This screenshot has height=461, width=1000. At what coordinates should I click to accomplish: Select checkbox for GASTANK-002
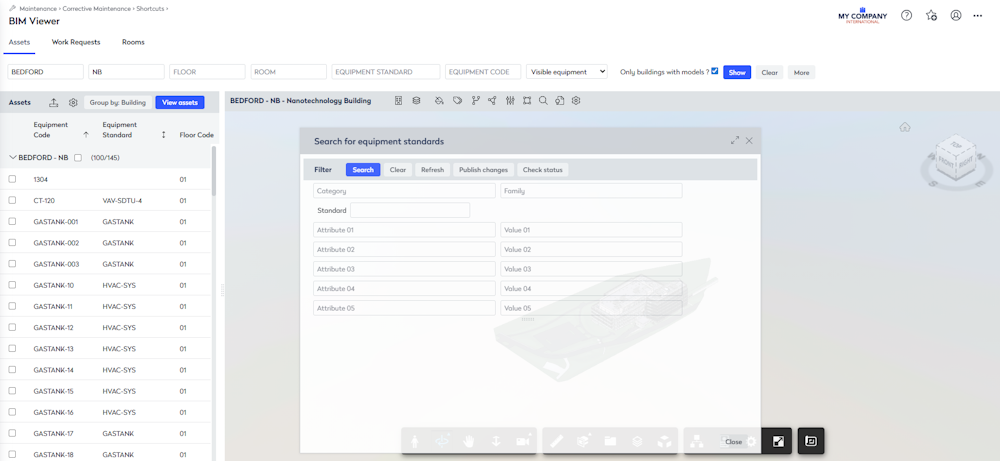tap(12, 243)
